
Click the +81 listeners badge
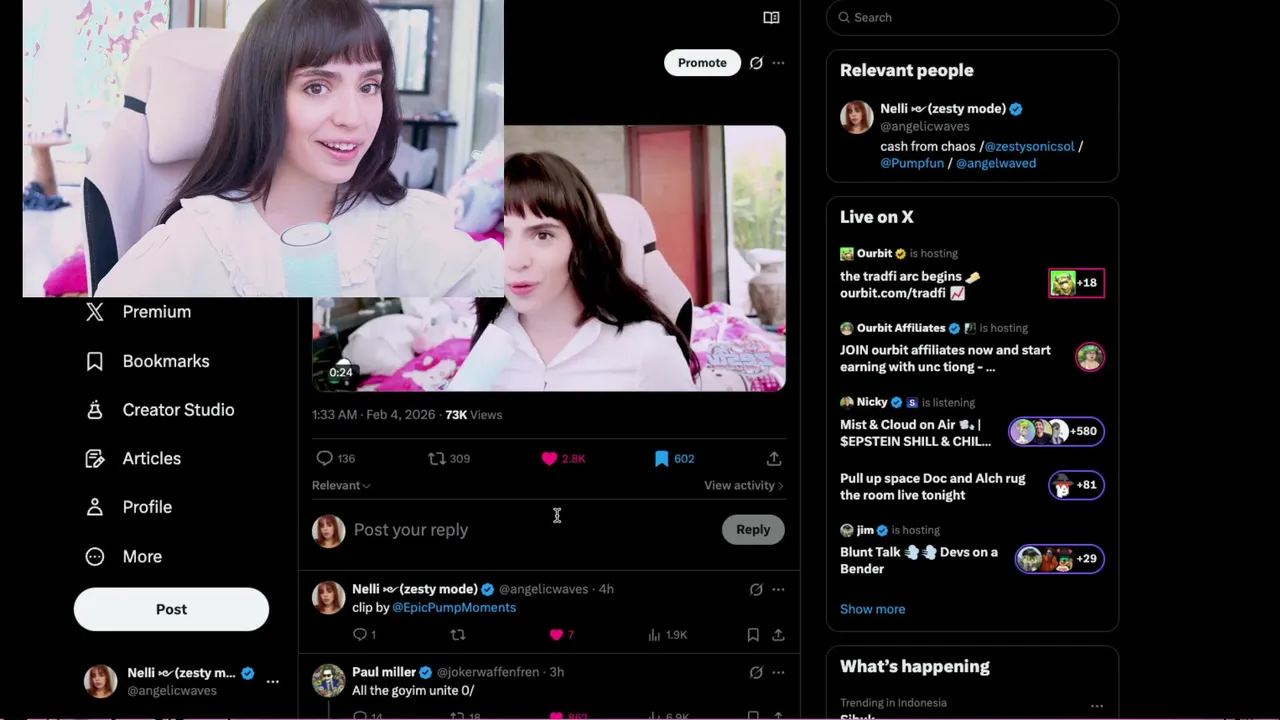pyautogui.click(x=1076, y=485)
